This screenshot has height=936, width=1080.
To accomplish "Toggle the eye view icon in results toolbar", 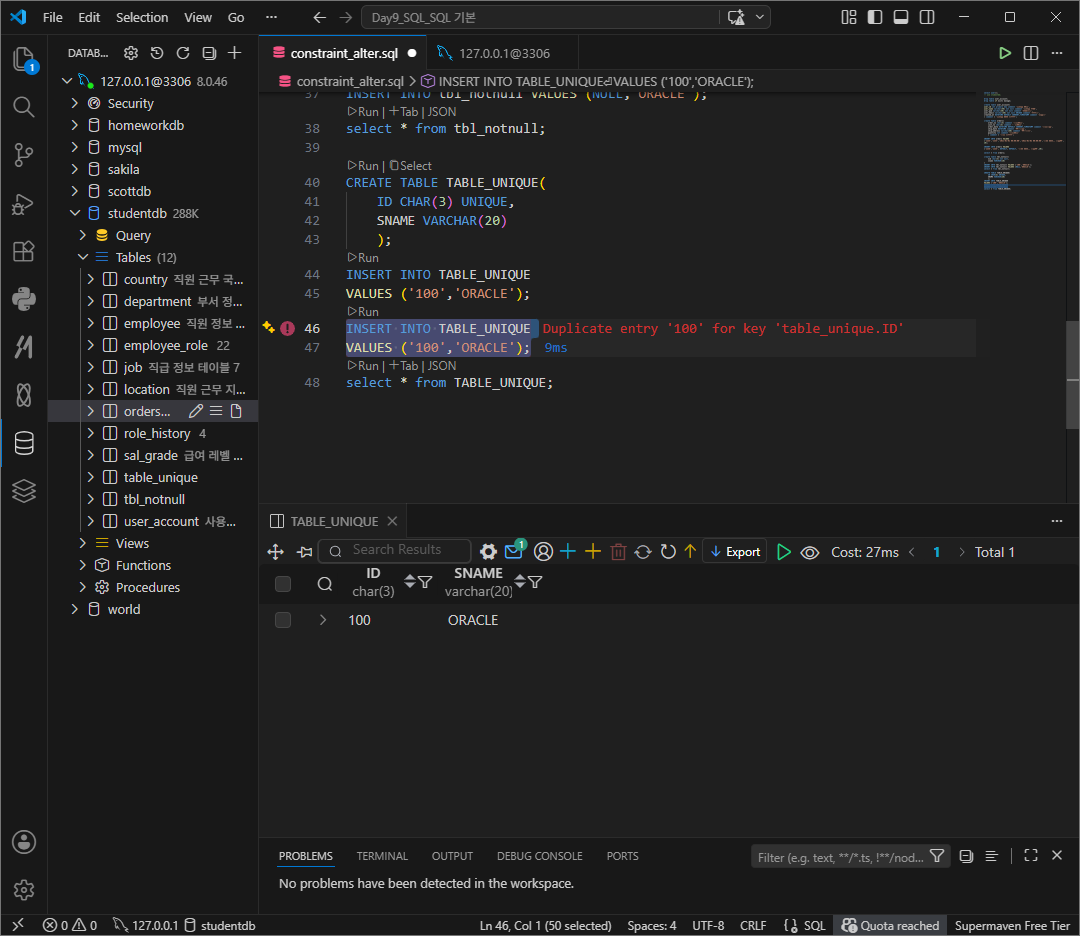I will tap(810, 552).
